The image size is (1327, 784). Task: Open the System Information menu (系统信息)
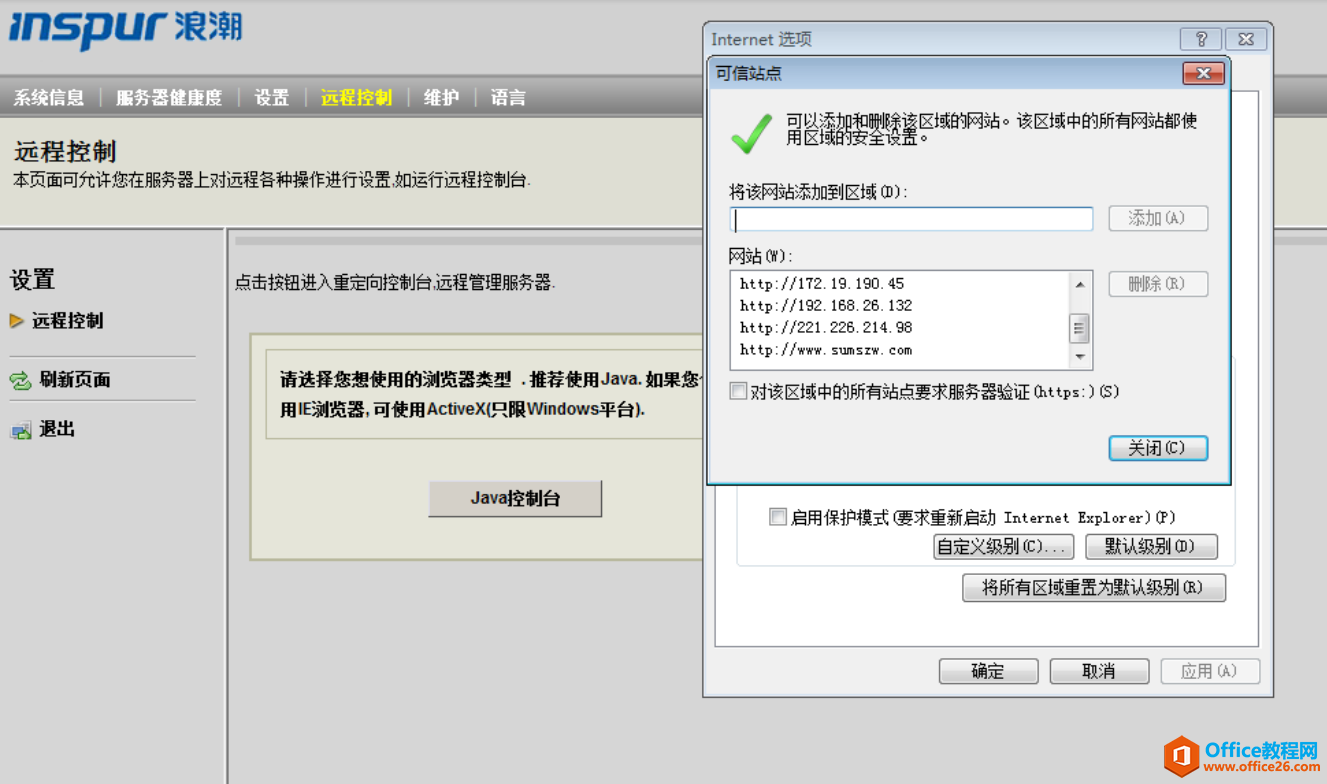pos(49,98)
